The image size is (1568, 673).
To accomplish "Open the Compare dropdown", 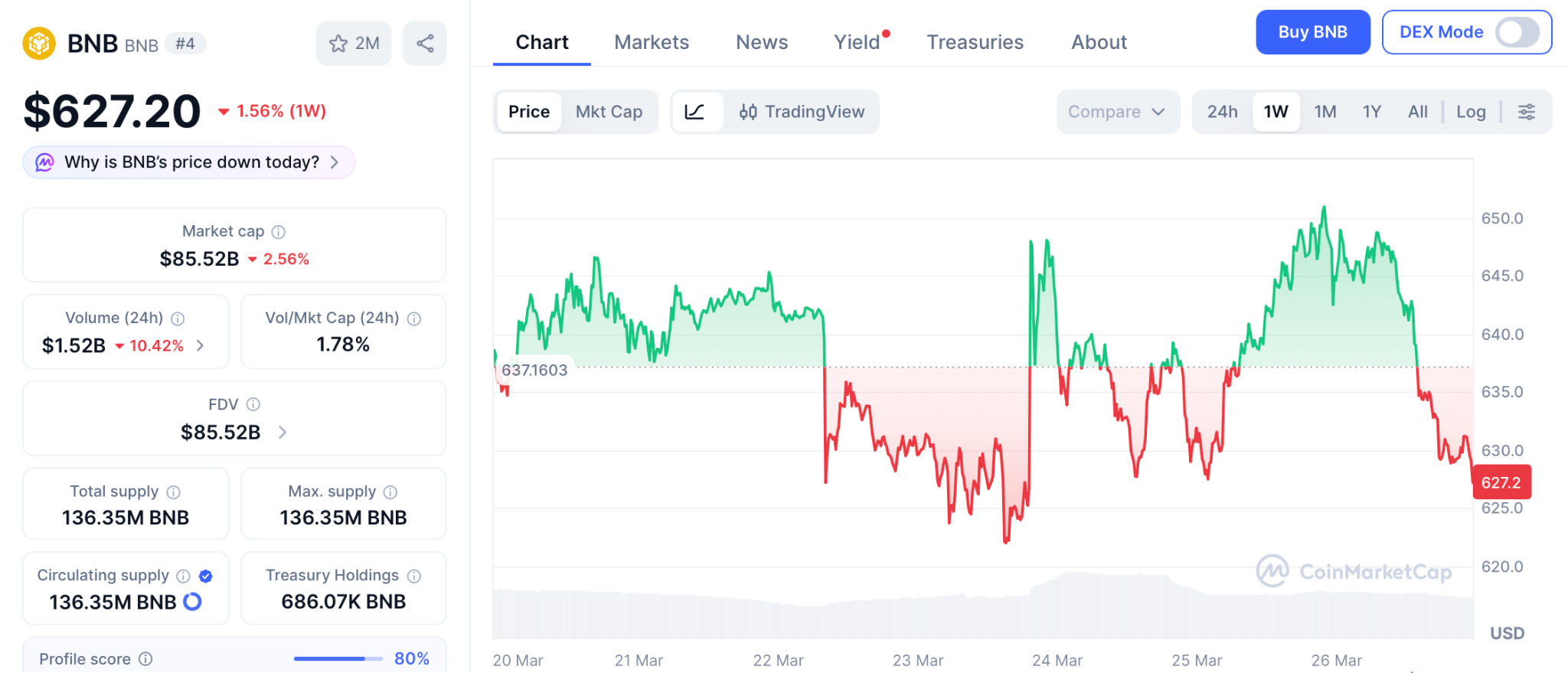I will click(1117, 112).
